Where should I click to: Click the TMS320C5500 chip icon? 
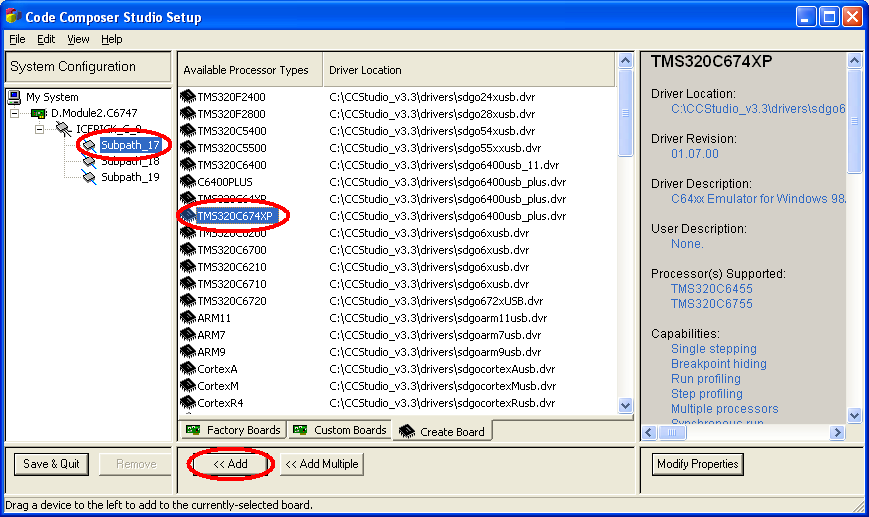[x=188, y=148]
